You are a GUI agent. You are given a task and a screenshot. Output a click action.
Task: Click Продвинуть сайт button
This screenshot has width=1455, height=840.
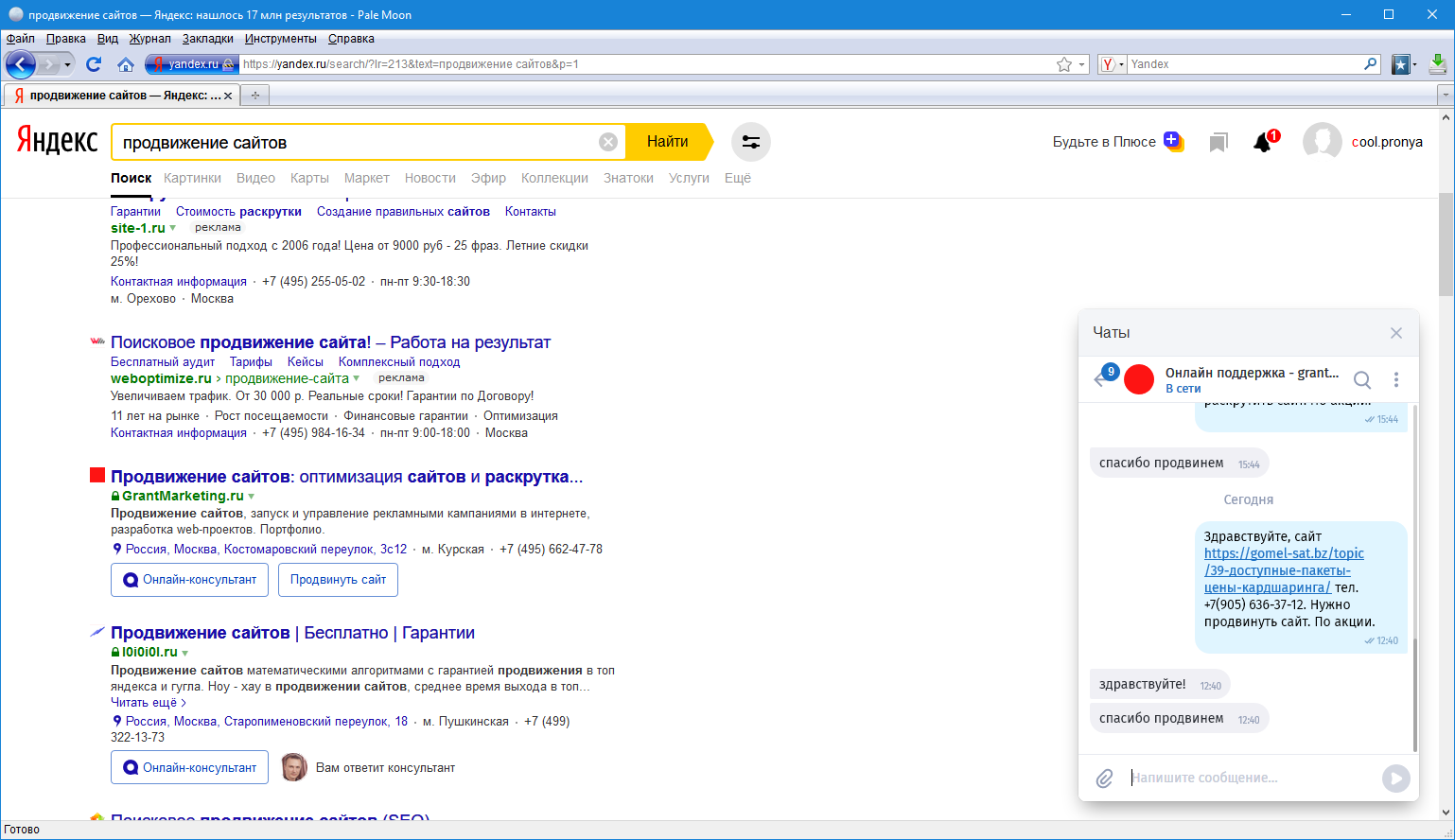tap(338, 580)
